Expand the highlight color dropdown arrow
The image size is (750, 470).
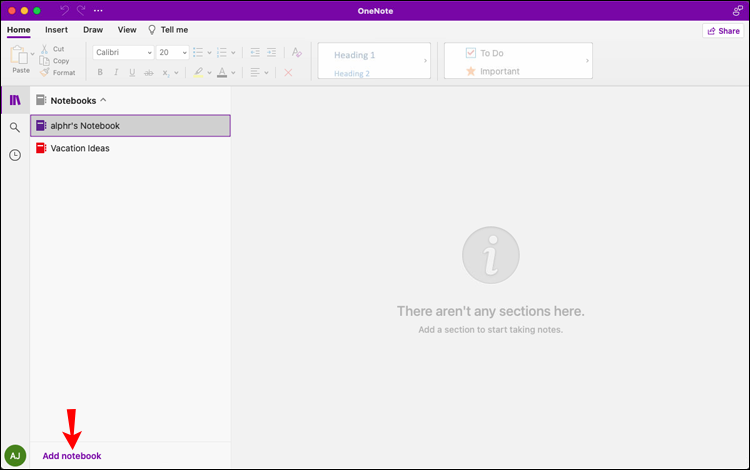210,73
